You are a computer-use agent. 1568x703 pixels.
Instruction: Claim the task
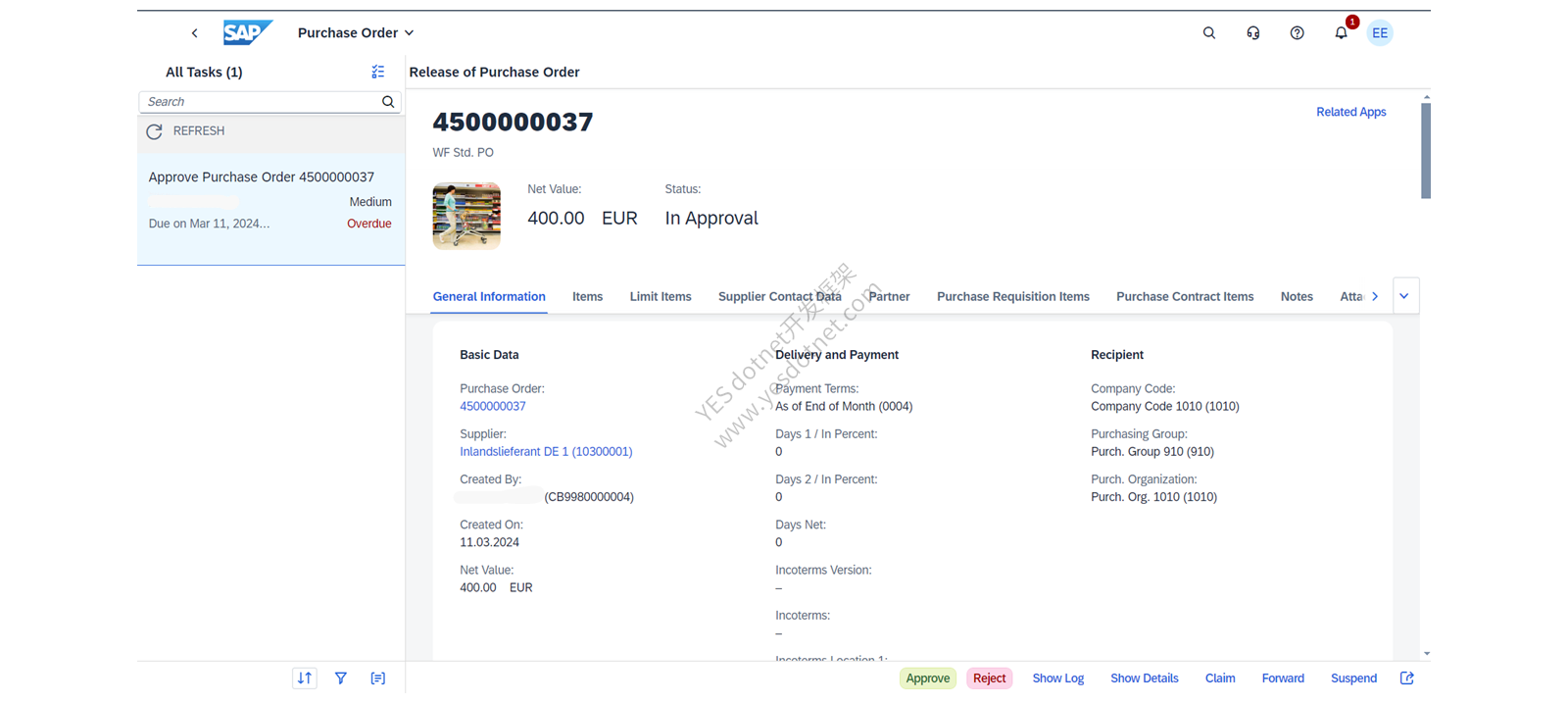[1220, 678]
